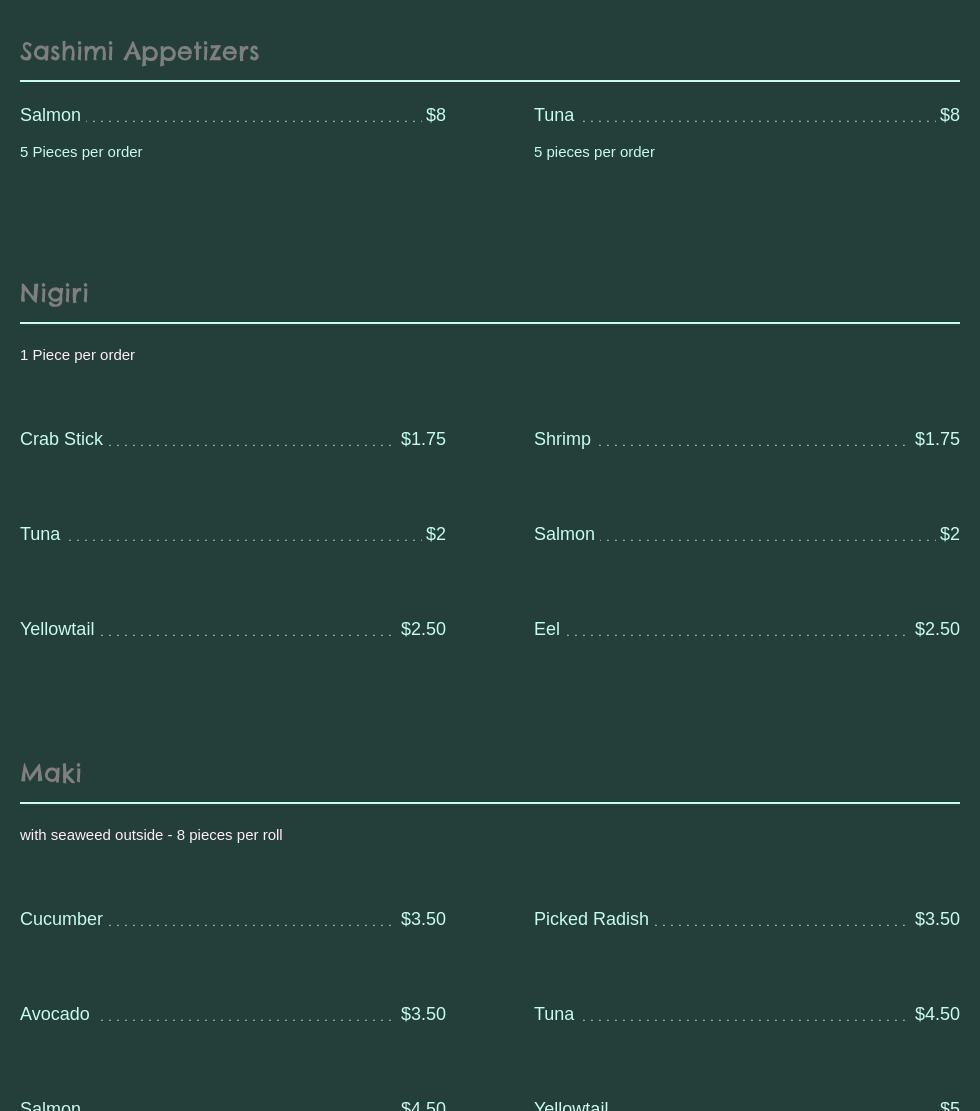Click the "with seaweed outside" description
This screenshot has height=1111, width=980.
tap(151, 835)
